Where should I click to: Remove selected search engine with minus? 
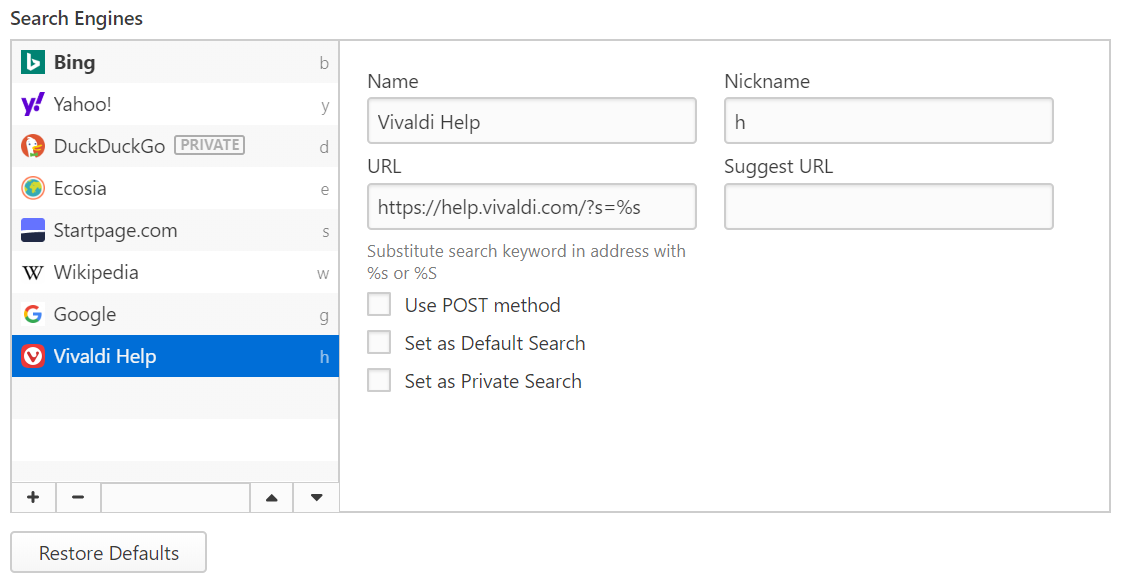point(78,497)
